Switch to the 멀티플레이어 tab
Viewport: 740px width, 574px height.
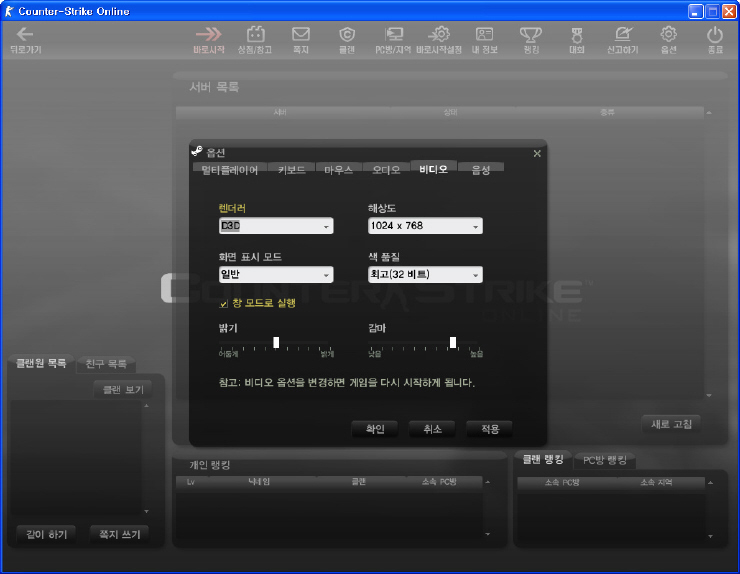pos(230,170)
